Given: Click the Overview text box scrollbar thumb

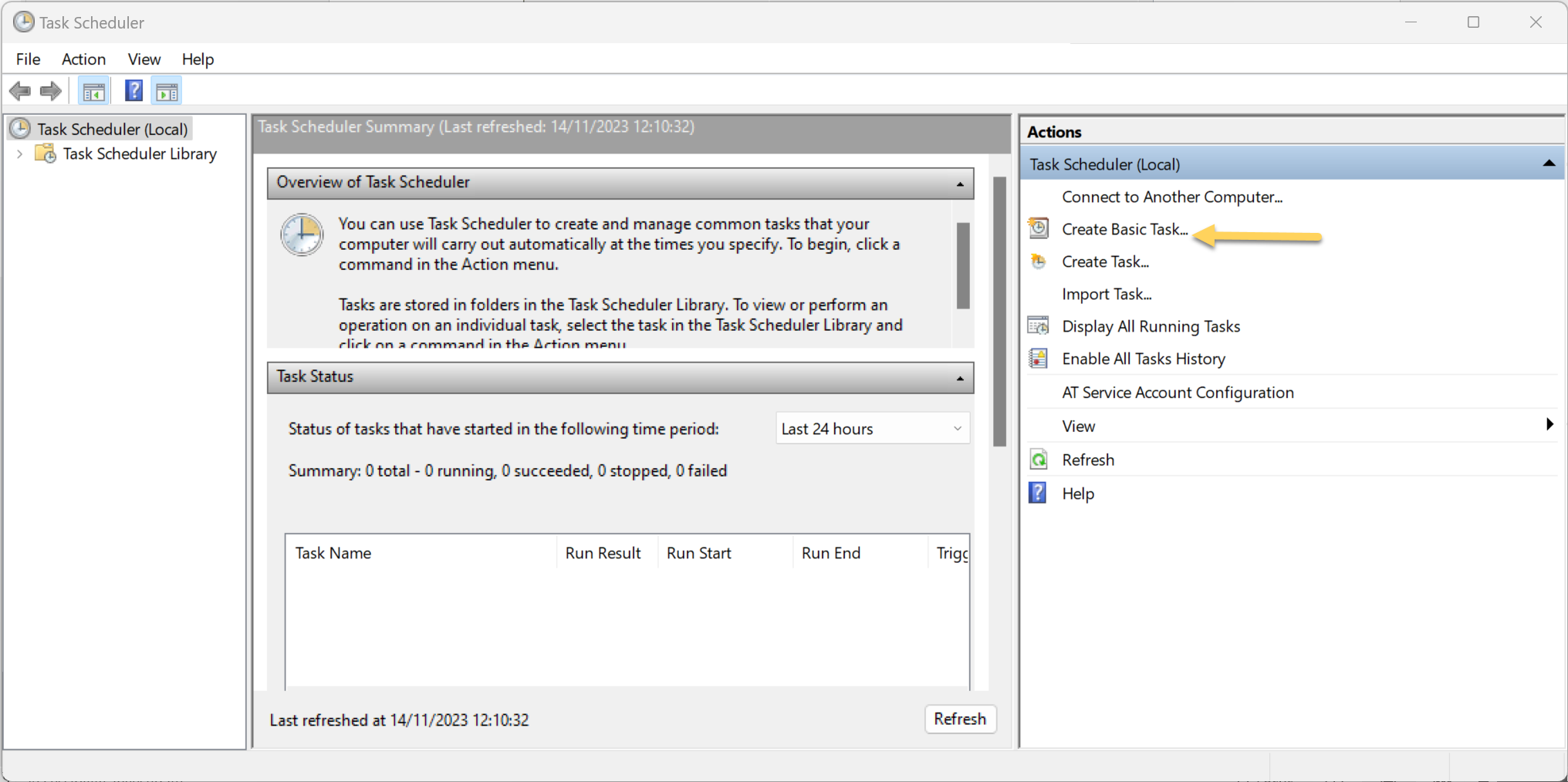Looking at the screenshot, I should click(963, 265).
